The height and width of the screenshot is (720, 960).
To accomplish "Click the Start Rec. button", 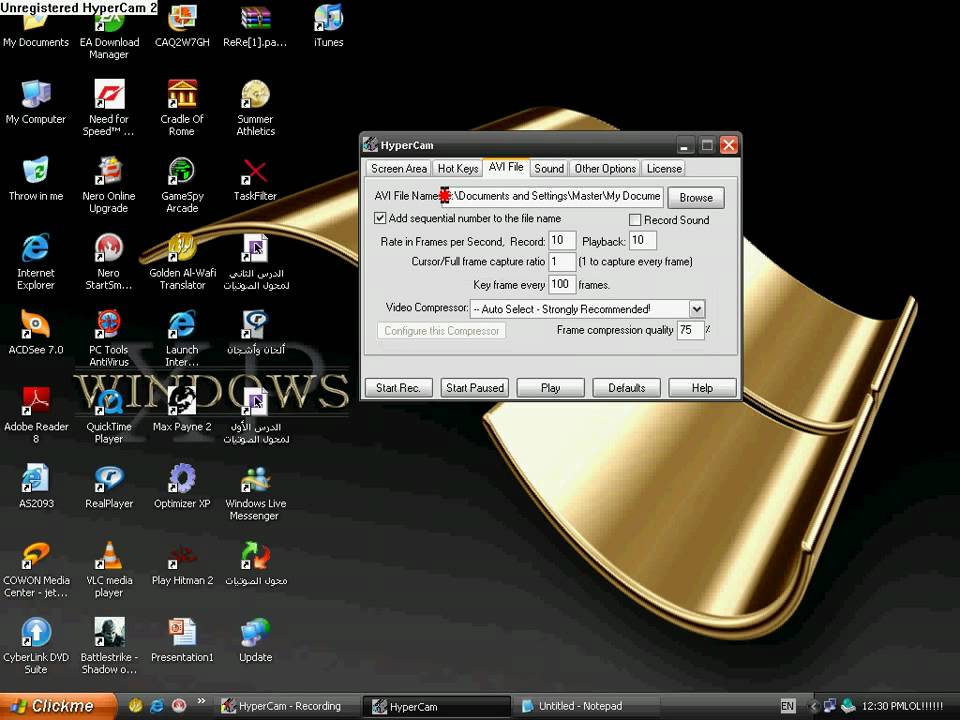I will [399, 388].
